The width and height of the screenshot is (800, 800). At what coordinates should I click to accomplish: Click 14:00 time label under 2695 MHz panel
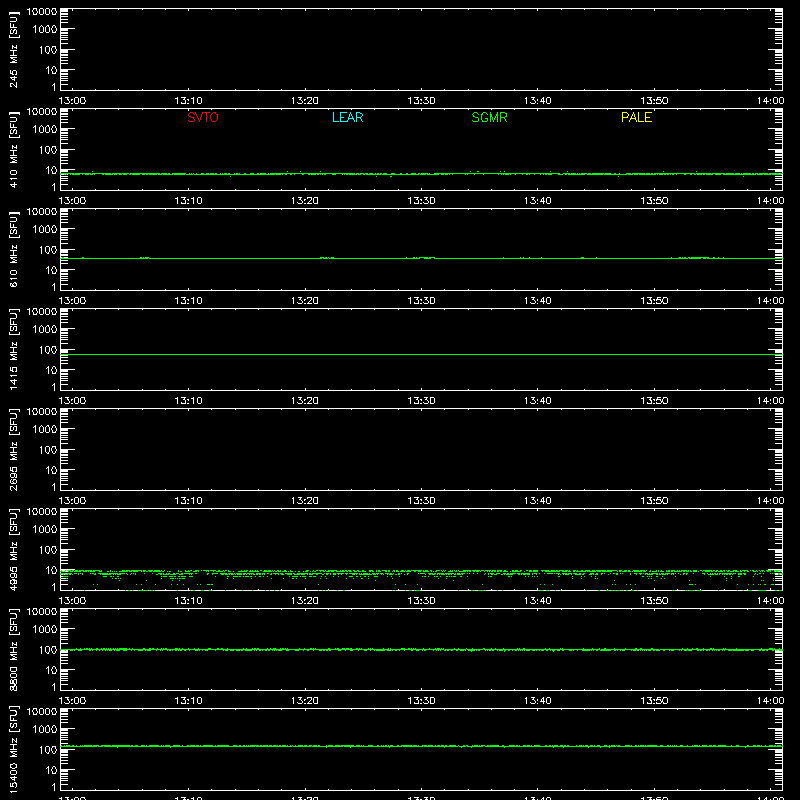(x=770, y=501)
